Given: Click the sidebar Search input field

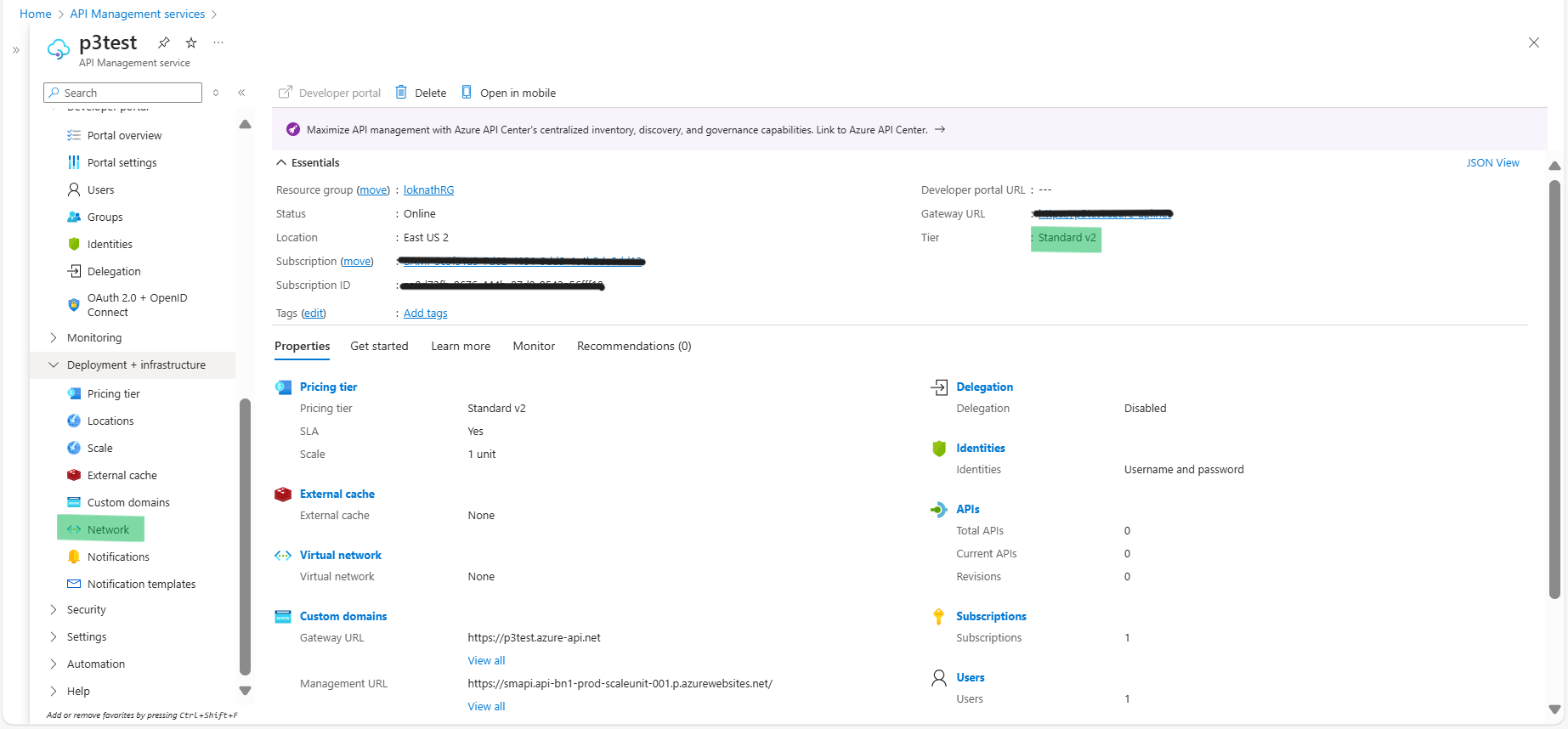Looking at the screenshot, I should point(123,93).
